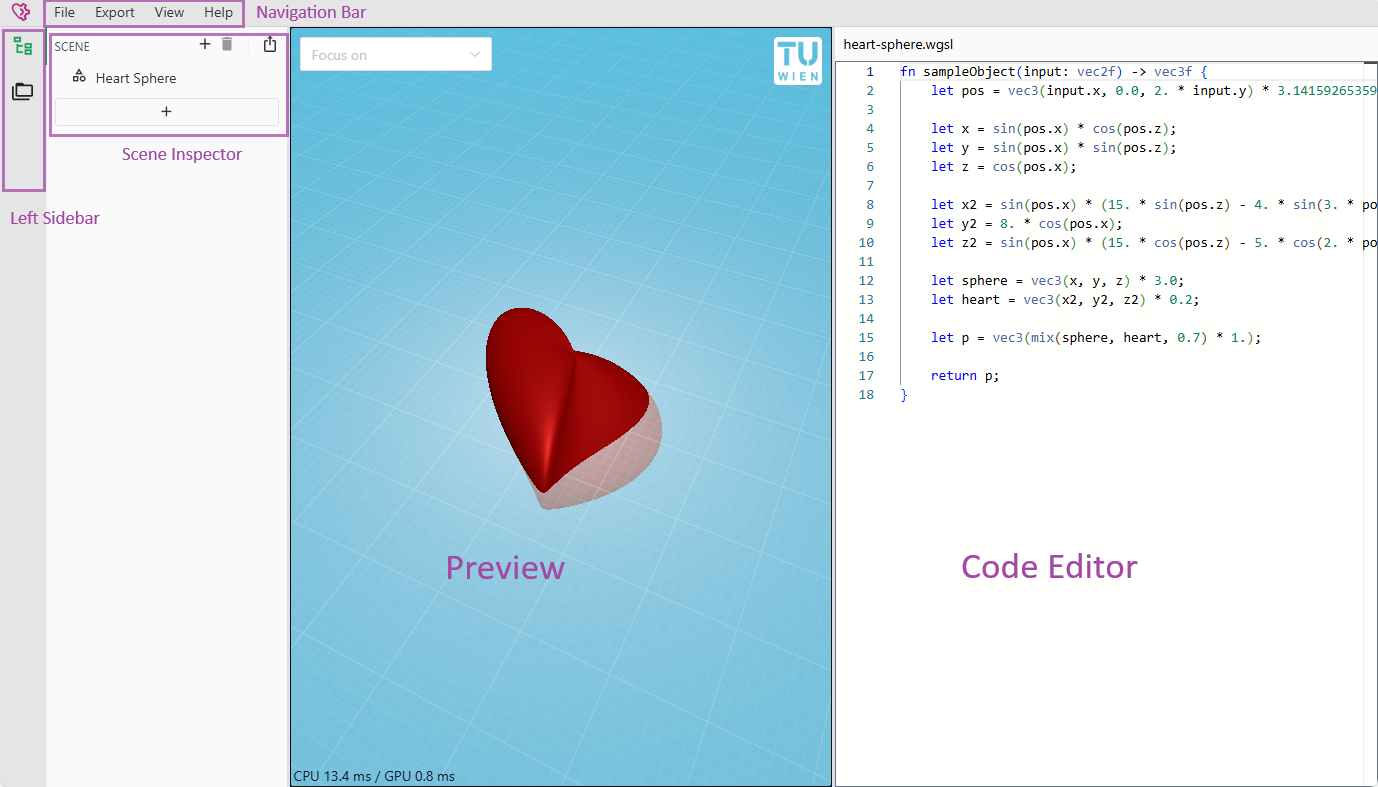Click the code editor vertical scrollbar
This screenshot has width=1378, height=787.
[1369, 424]
